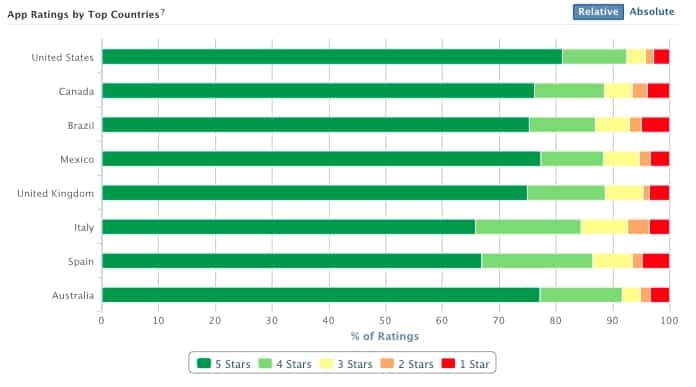
Task: Click Spain's light green 4 Stars segment
Action: pyautogui.click(x=537, y=261)
